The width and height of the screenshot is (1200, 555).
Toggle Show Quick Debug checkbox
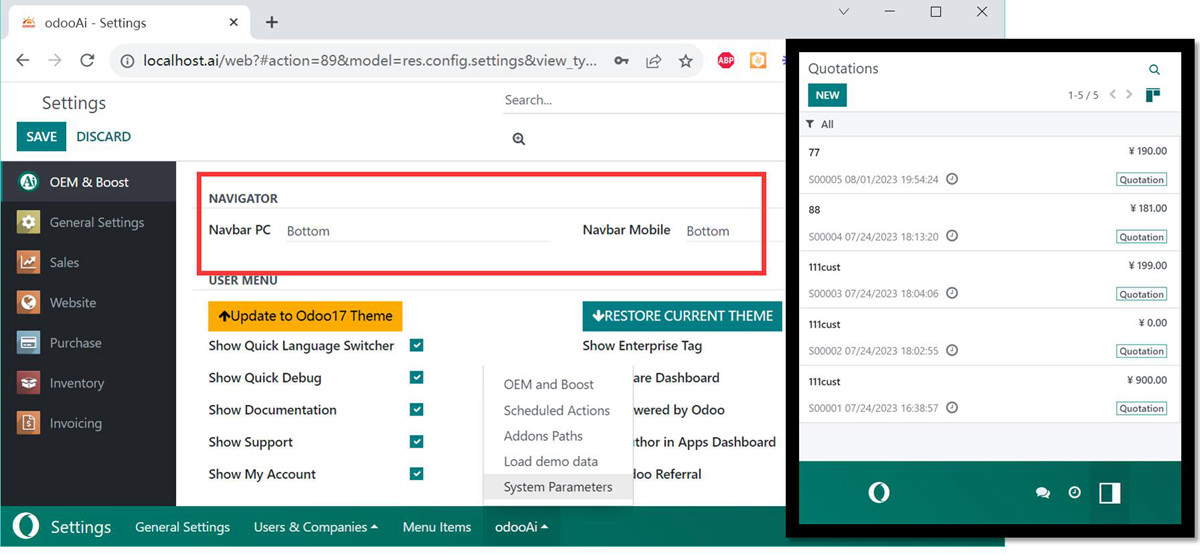[x=417, y=377]
